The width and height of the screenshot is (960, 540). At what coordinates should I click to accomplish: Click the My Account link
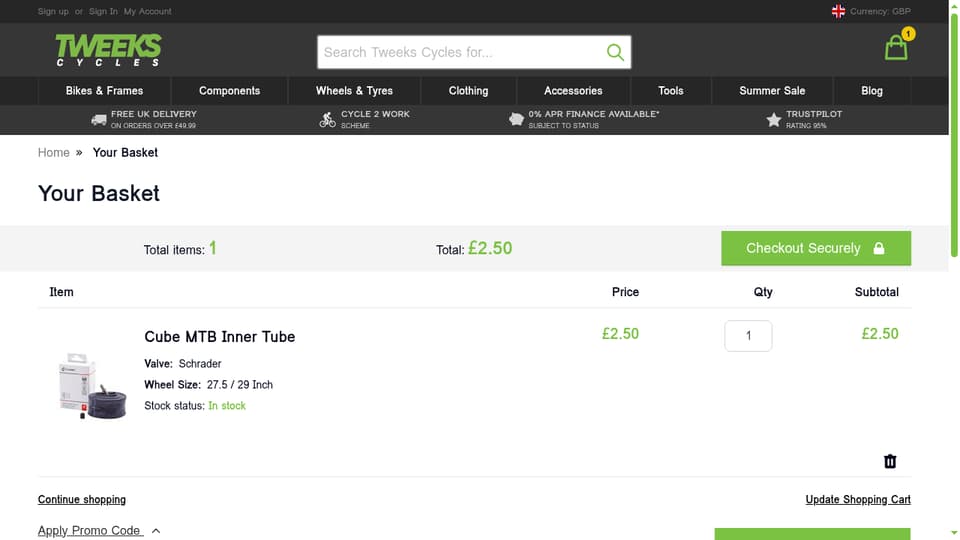pos(148,11)
